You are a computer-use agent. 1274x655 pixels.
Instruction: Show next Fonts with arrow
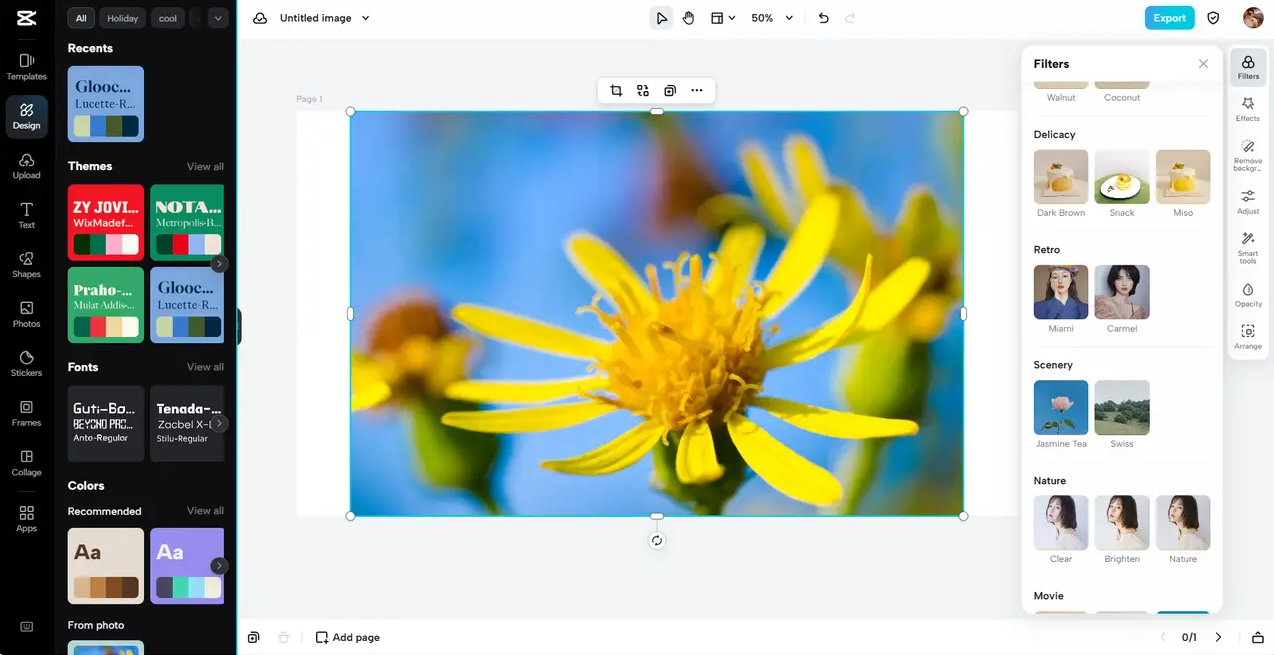click(219, 424)
